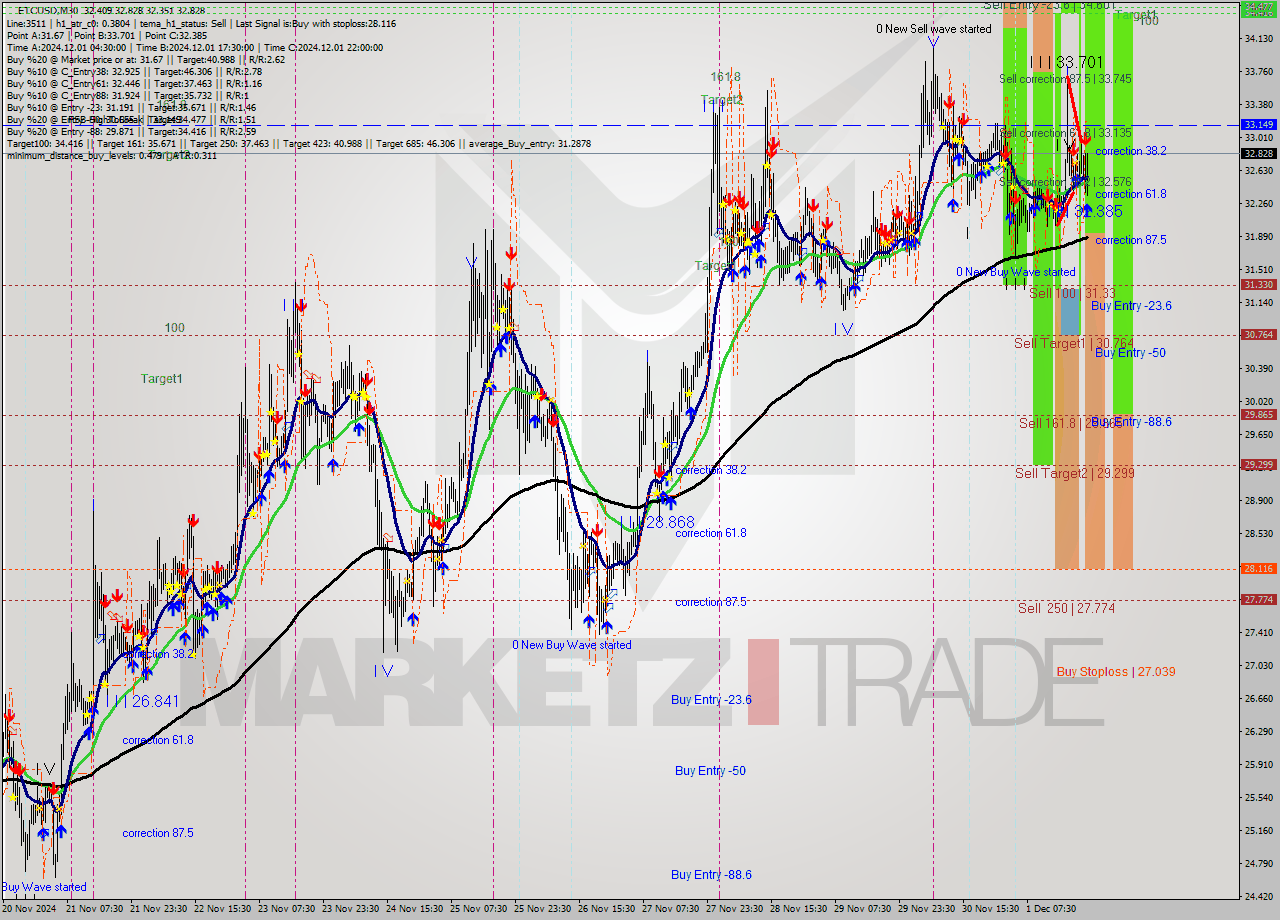The image size is (1280, 920).
Task: Click the 28.900 price axis label
Action: 1258,501
